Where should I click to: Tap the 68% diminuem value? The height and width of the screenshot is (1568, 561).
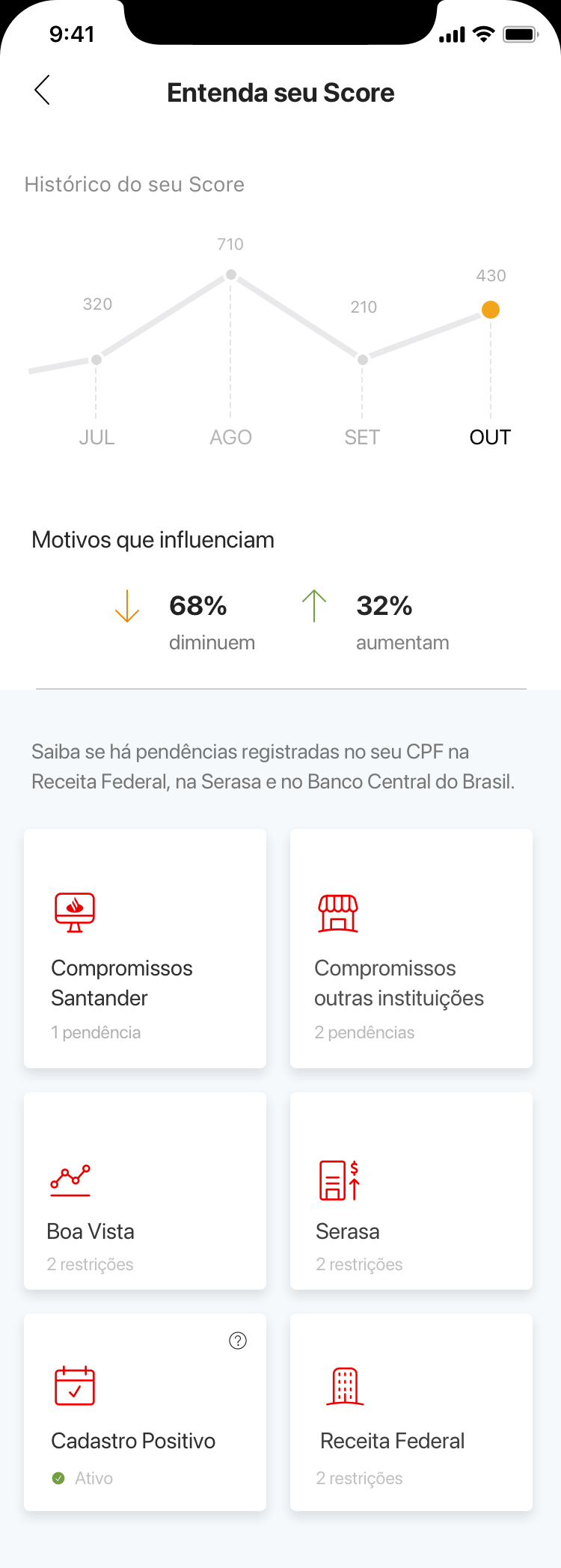pyautogui.click(x=198, y=606)
